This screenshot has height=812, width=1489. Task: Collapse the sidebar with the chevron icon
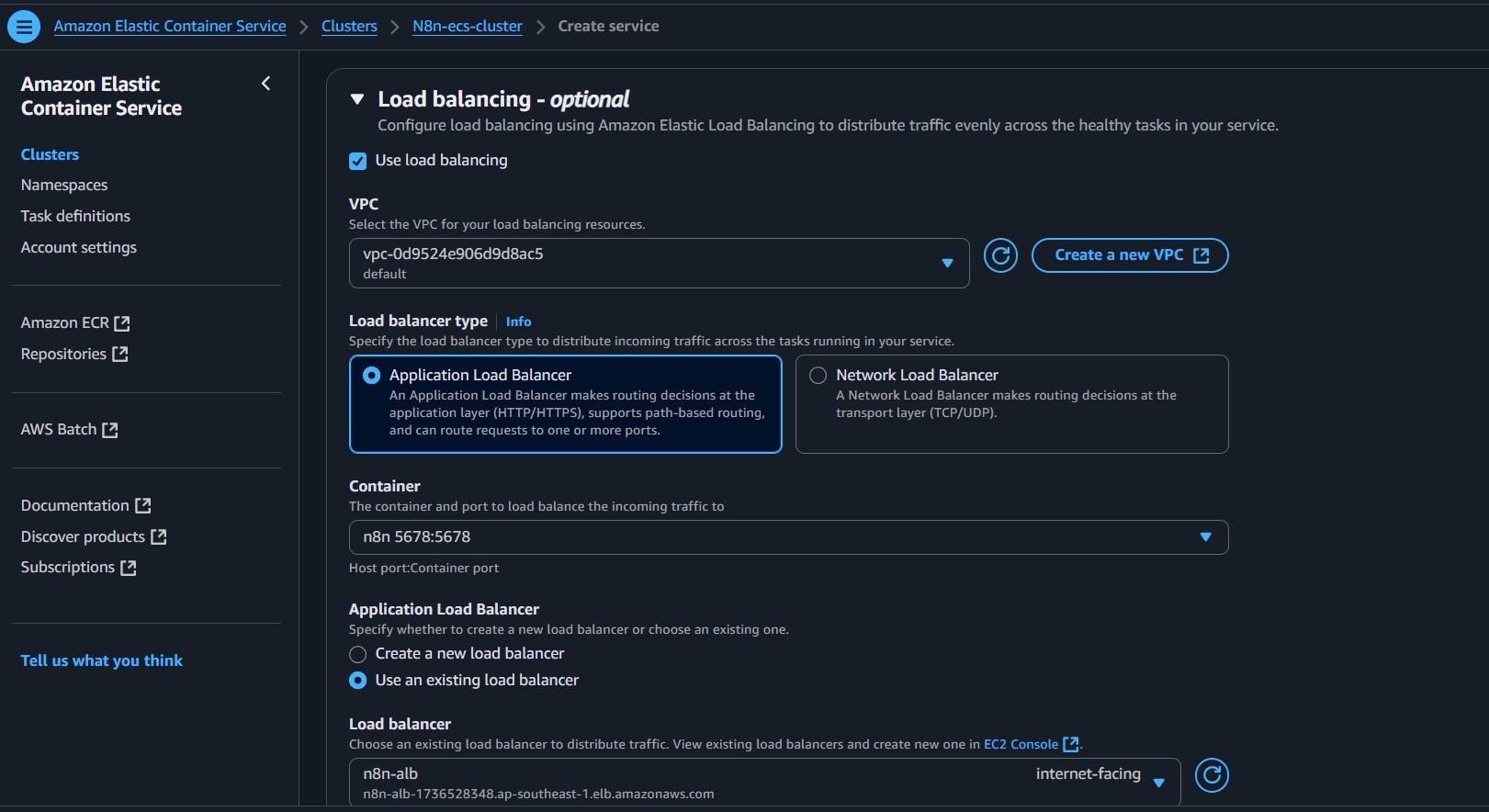(266, 84)
